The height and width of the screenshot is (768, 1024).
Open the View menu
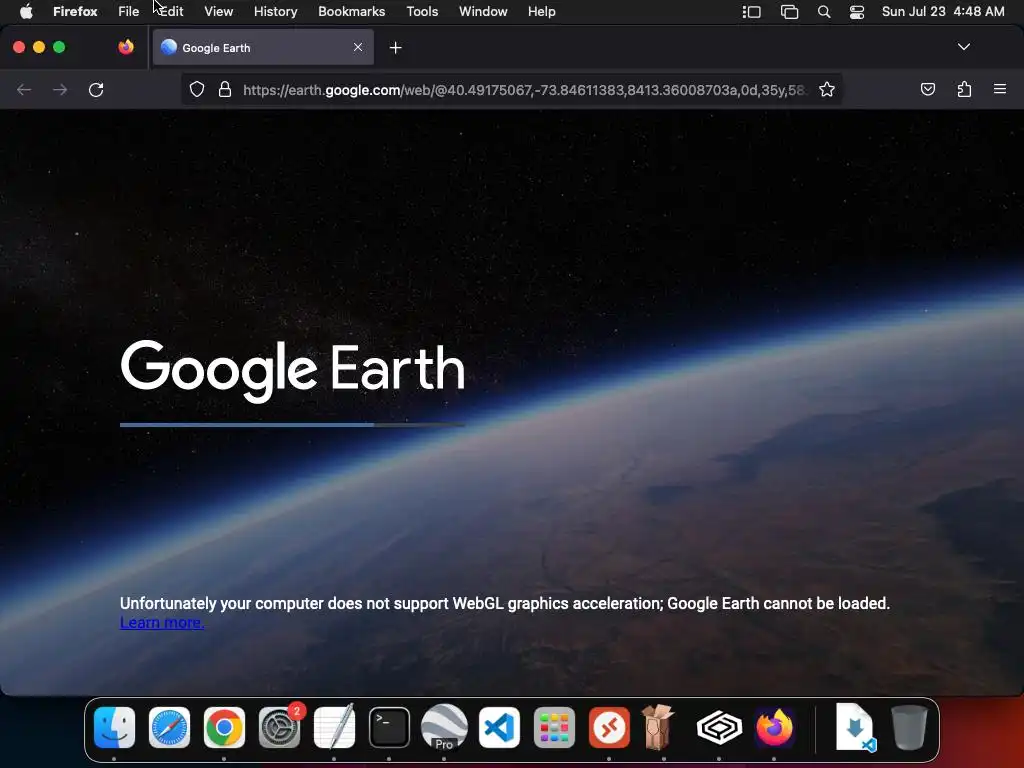[218, 12]
